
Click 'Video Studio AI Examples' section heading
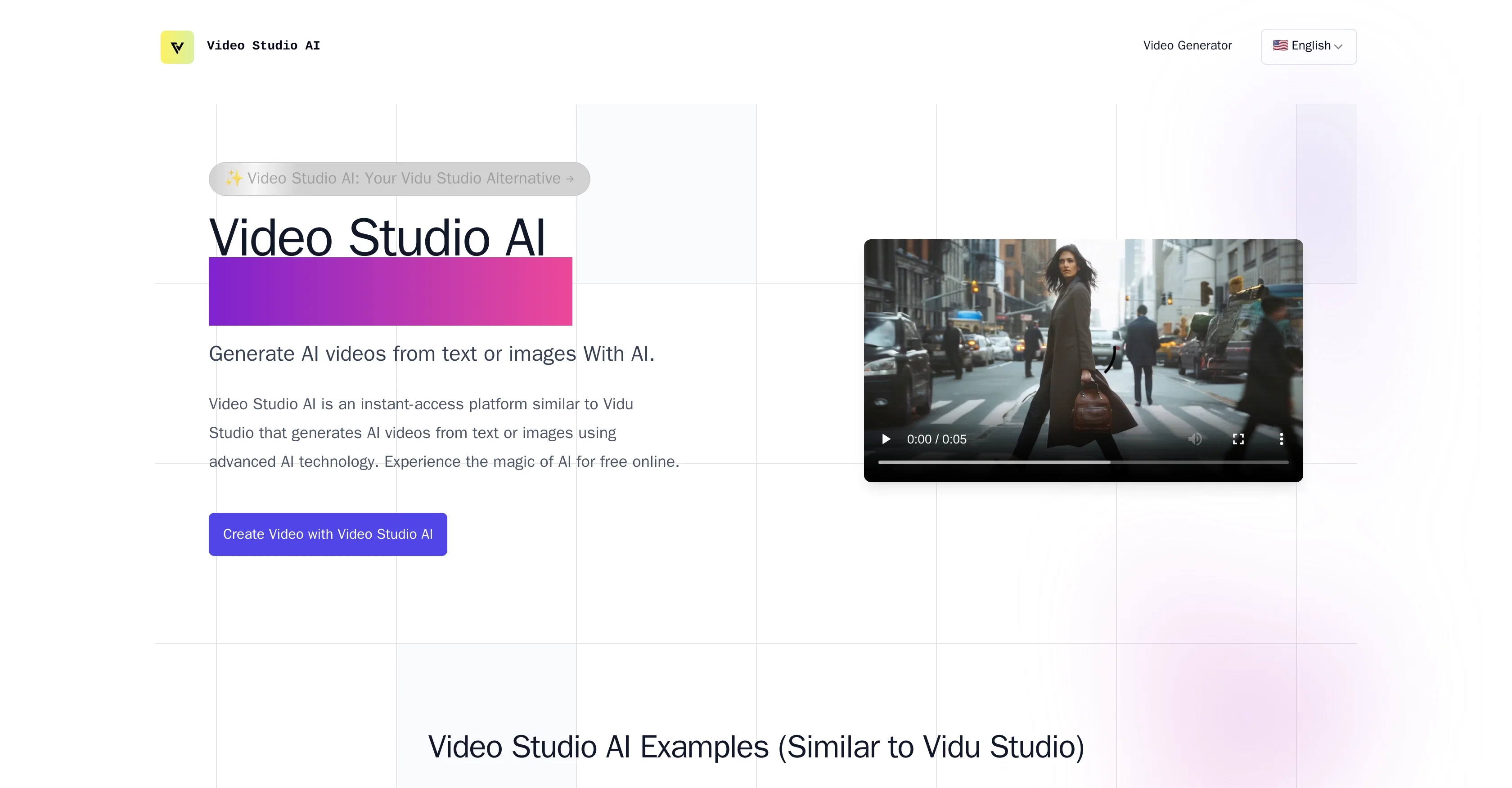pos(756,747)
